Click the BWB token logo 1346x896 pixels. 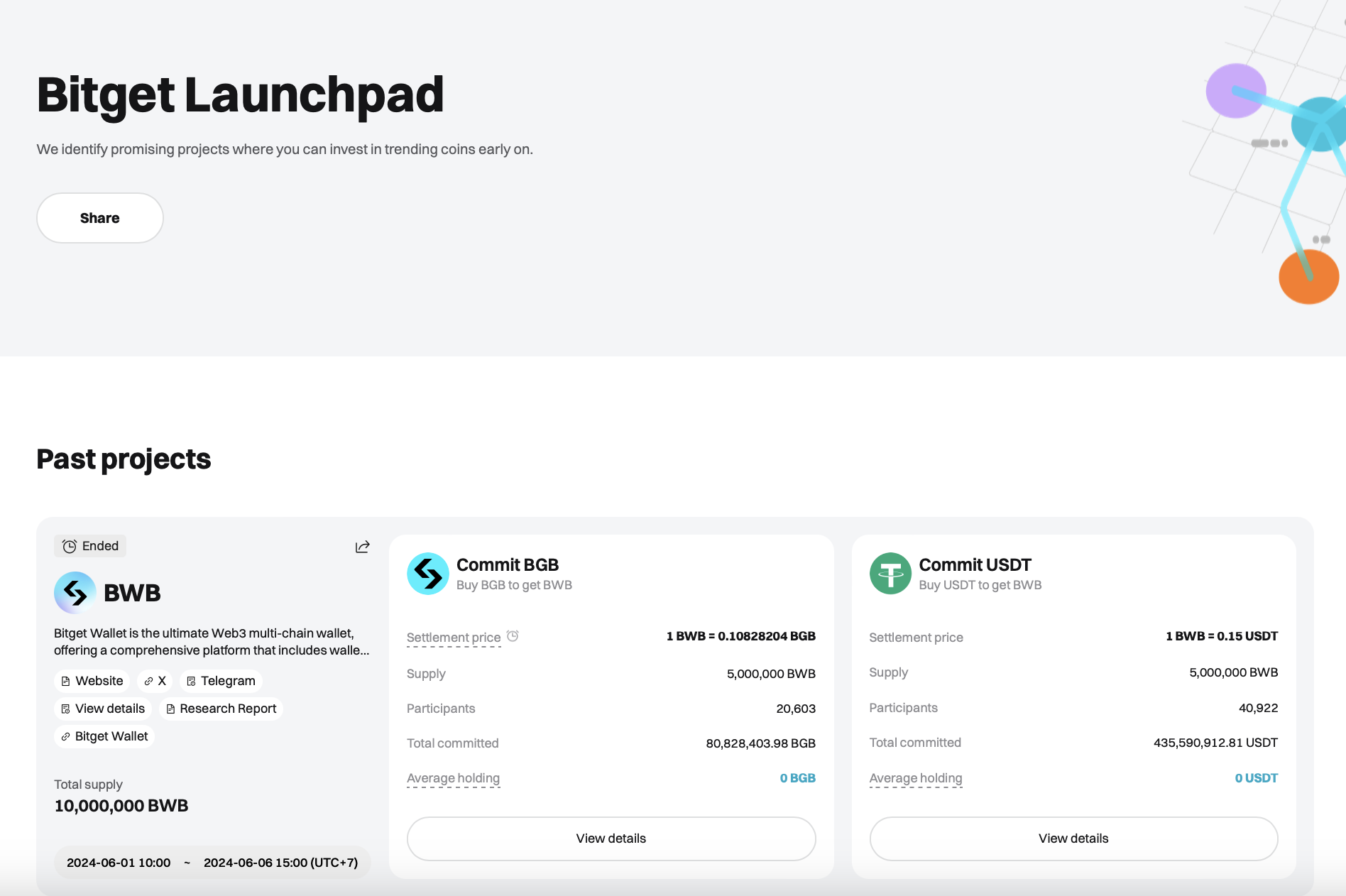click(75, 593)
